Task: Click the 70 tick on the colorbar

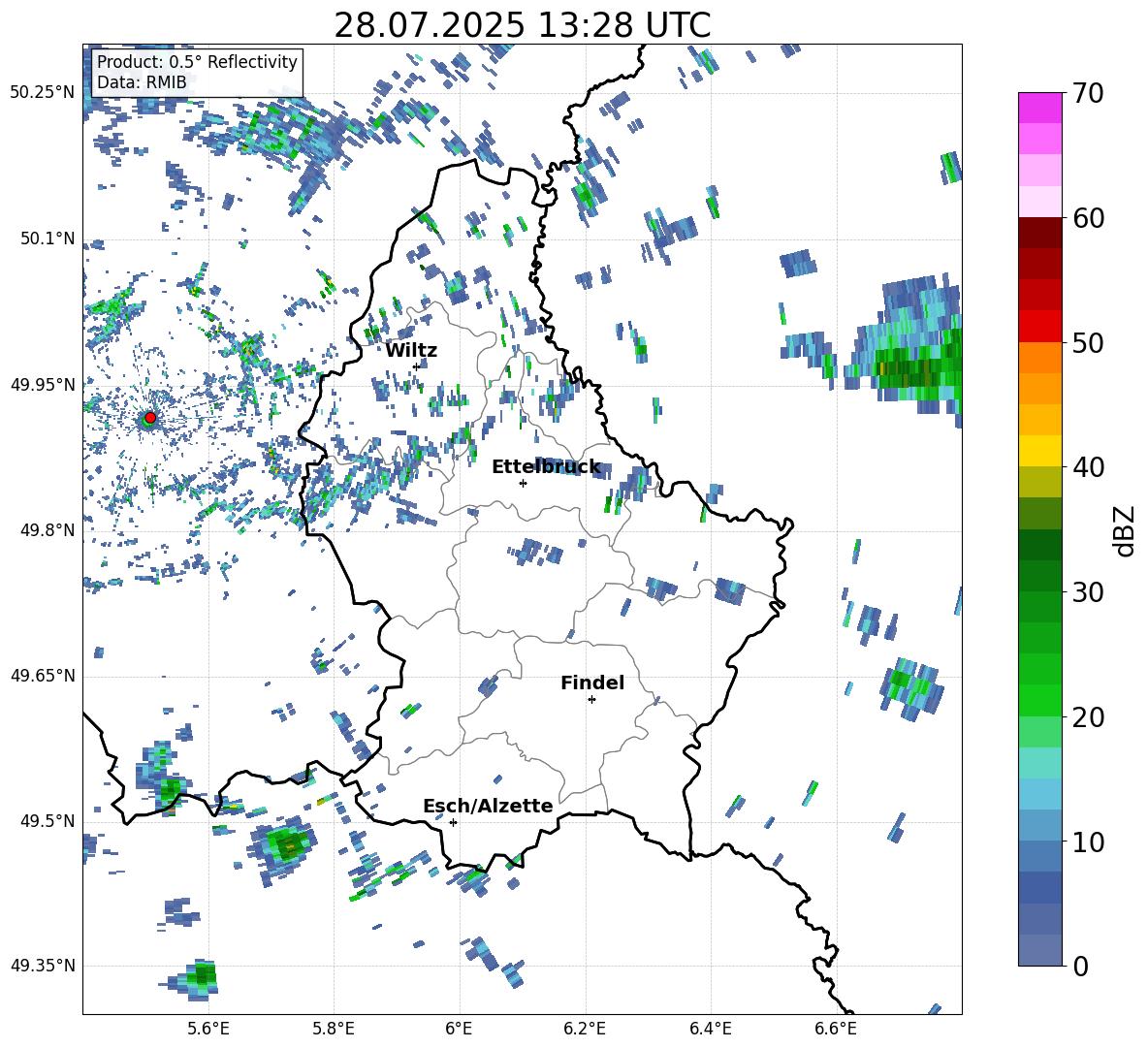Action: 1088,93
